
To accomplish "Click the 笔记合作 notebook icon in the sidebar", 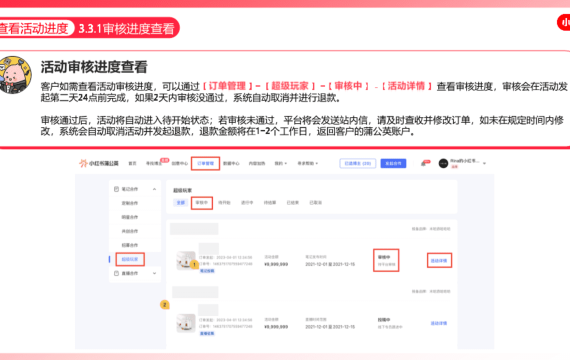I will coord(116,189).
